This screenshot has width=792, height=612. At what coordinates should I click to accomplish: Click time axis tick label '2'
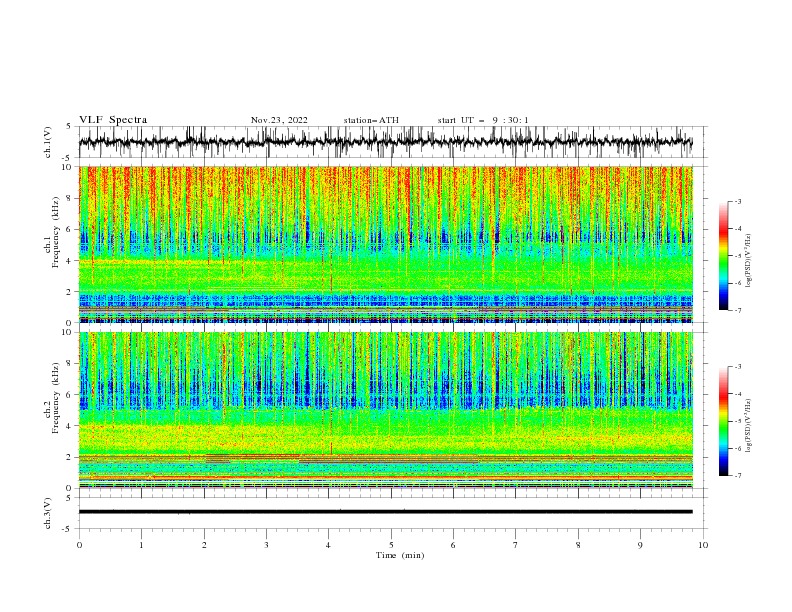(204, 545)
